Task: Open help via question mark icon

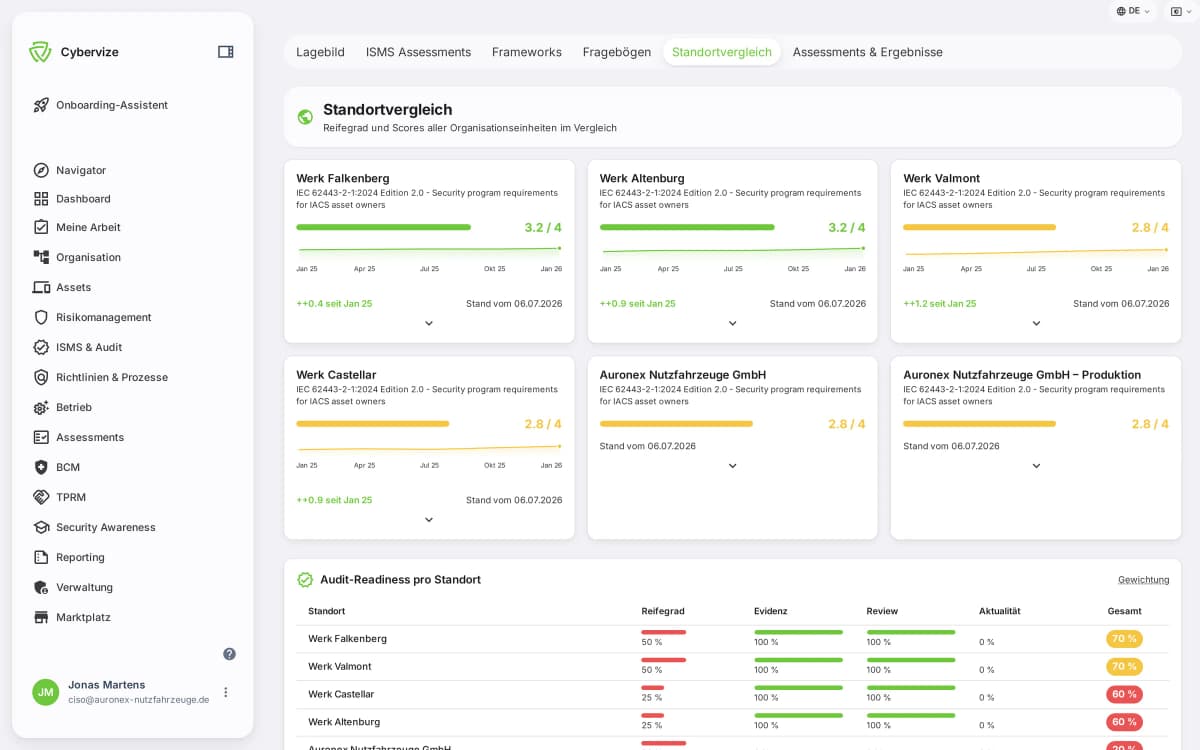Action: [229, 654]
